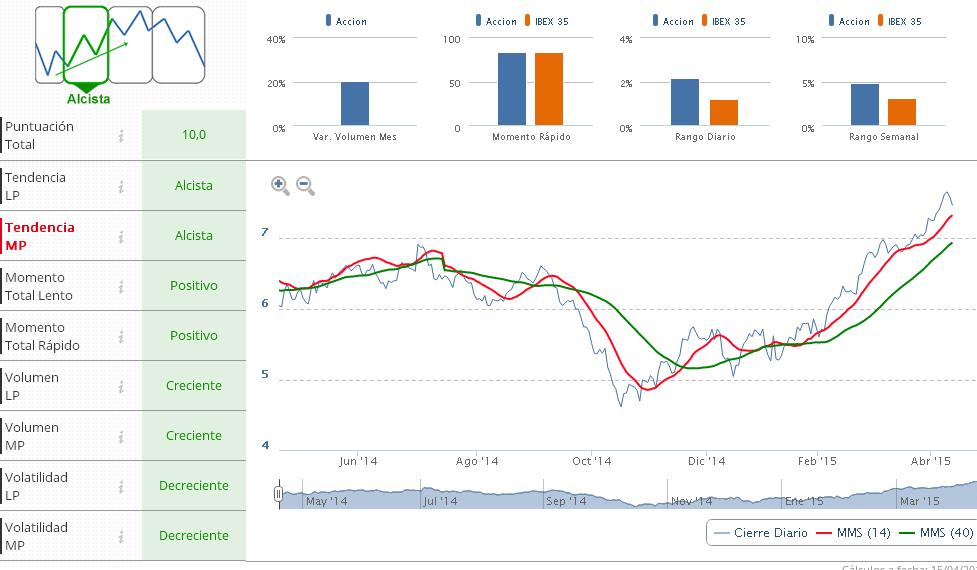The width and height of the screenshot is (977, 570).
Task: Toggle MMS (40) line in chart legend
Action: [x=936, y=534]
